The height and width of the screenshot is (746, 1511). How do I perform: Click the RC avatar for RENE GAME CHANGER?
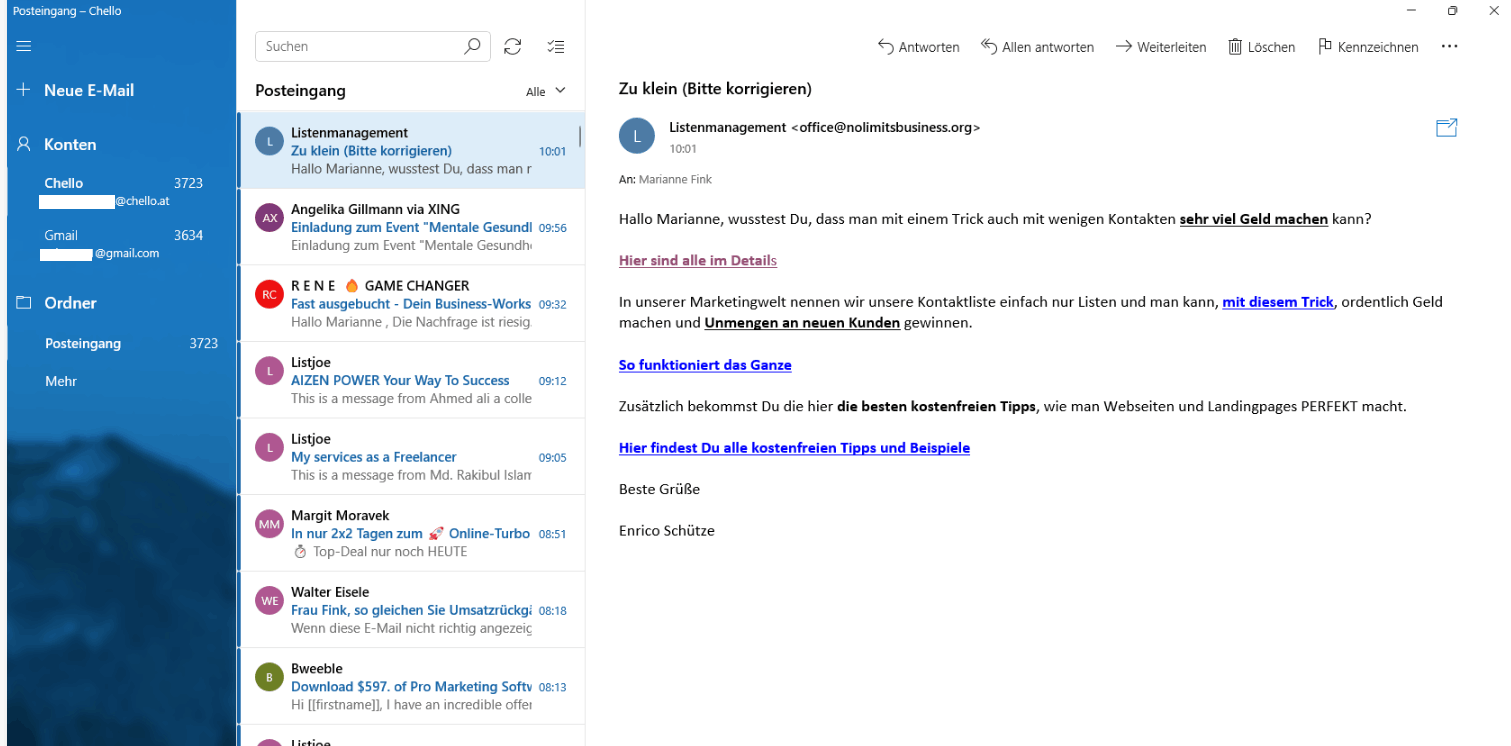tap(269, 295)
